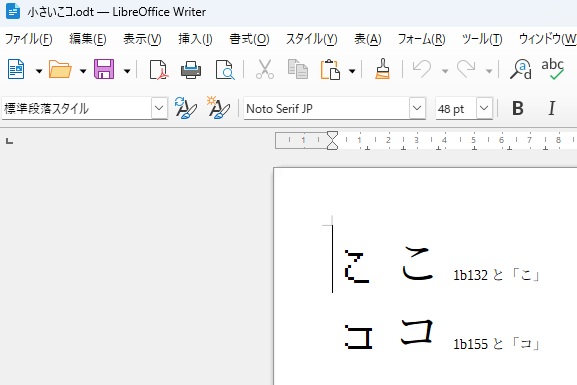577x385 pixels.
Task: Open the Redo history dropdown
Action: (489, 71)
